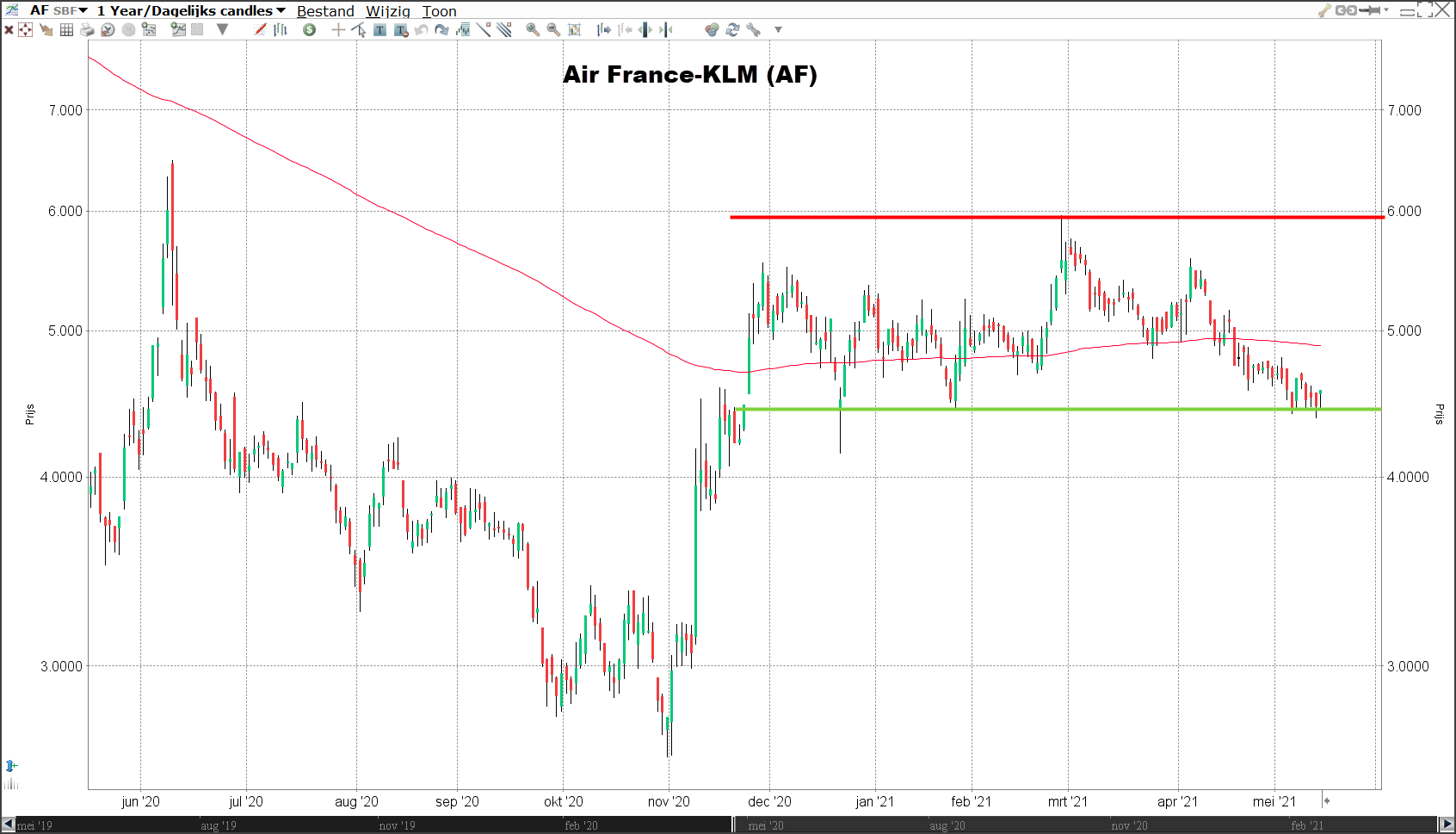Screen dimensions: 1456x834
Task: Open the colored circles palette icon
Action: tap(712, 30)
